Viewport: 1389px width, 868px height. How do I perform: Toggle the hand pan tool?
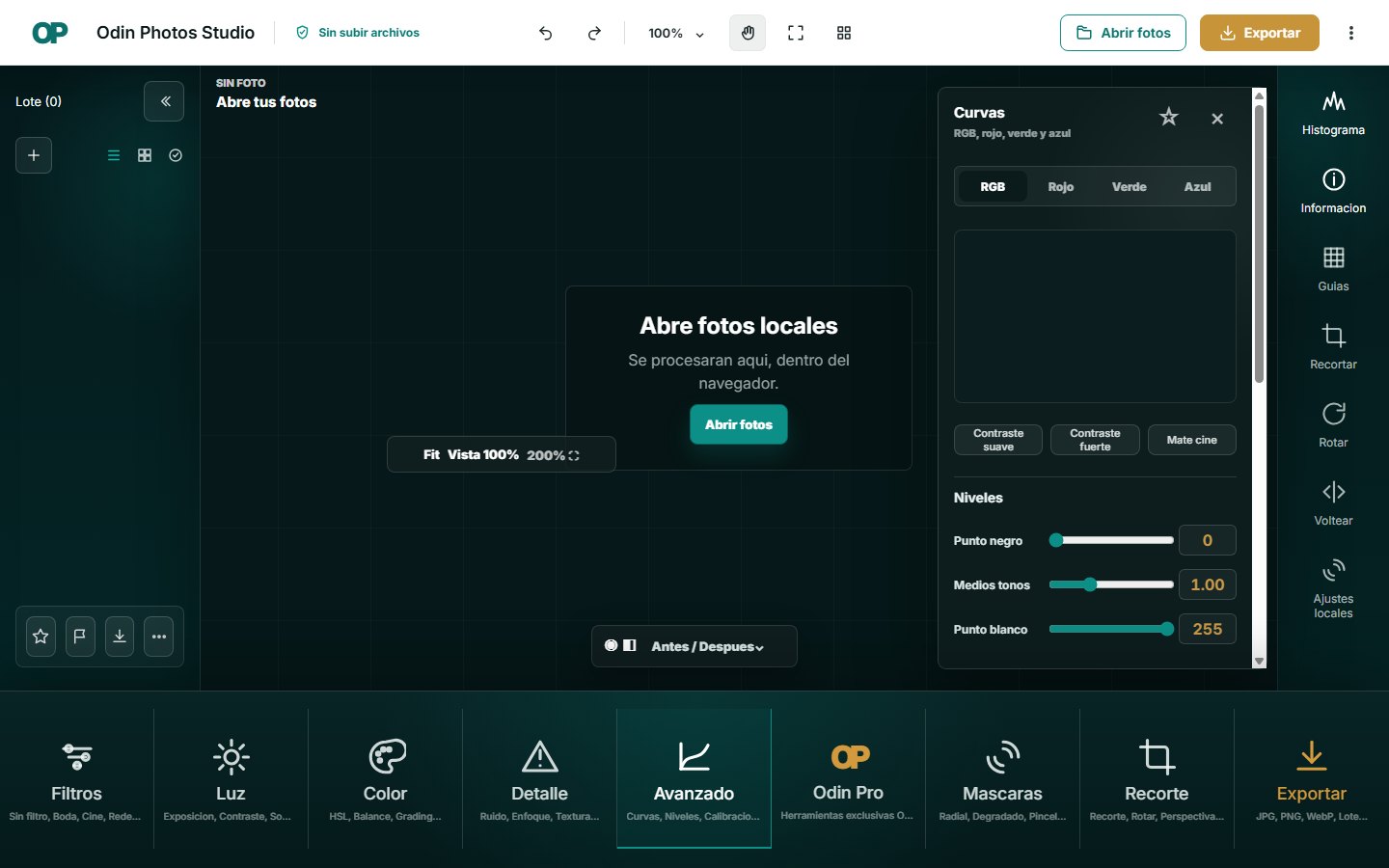[x=748, y=33]
